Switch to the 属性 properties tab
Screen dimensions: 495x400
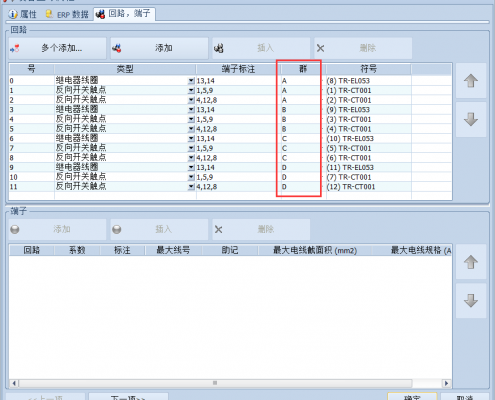[22, 14]
